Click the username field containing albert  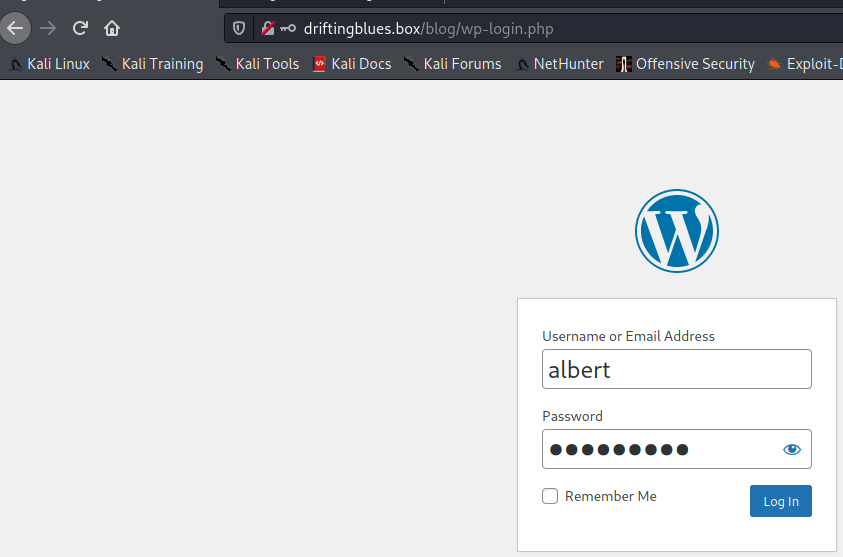coord(676,369)
